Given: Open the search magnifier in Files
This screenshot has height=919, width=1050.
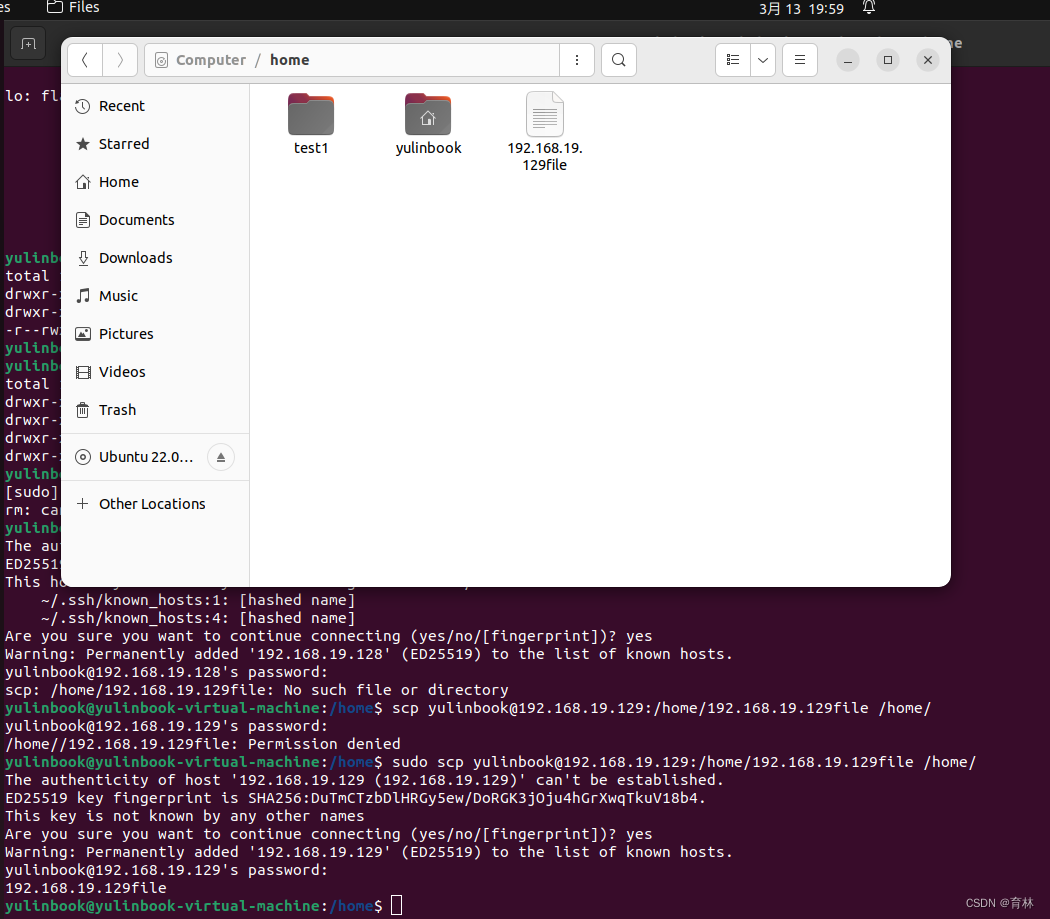Looking at the screenshot, I should click(619, 60).
